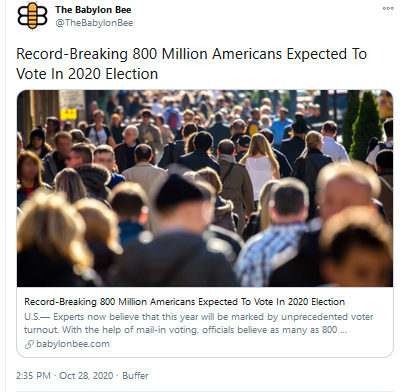Click the woman in white top in photo
The width and height of the screenshot is (400, 392).
tap(261, 167)
